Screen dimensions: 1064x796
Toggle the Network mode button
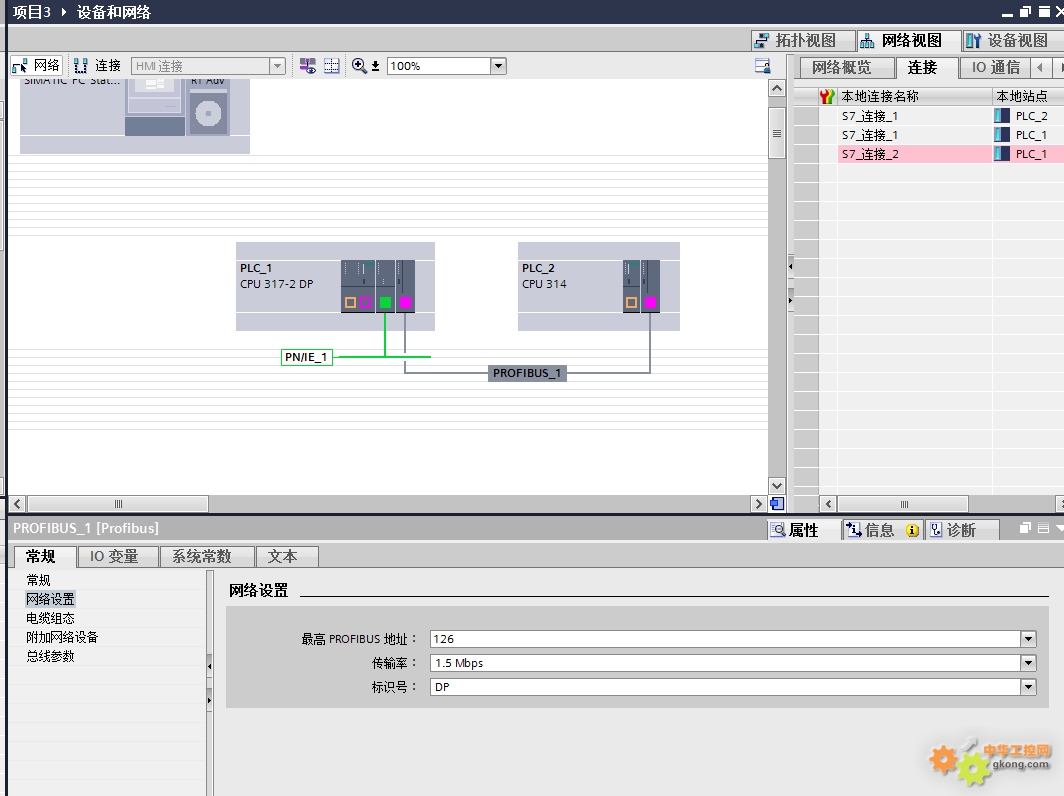pyautogui.click(x=37, y=66)
